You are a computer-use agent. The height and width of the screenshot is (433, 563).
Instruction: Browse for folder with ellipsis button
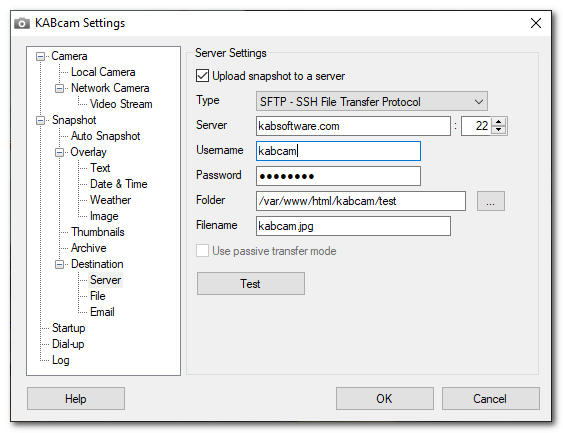pos(490,201)
